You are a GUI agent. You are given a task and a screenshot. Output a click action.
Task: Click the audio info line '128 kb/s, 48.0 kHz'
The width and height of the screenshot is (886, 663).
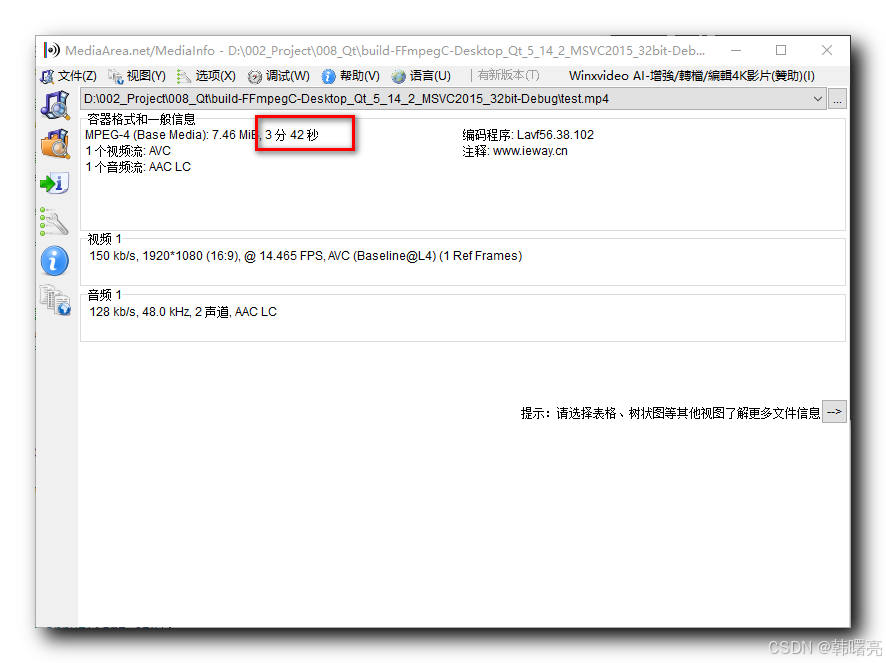click(183, 312)
